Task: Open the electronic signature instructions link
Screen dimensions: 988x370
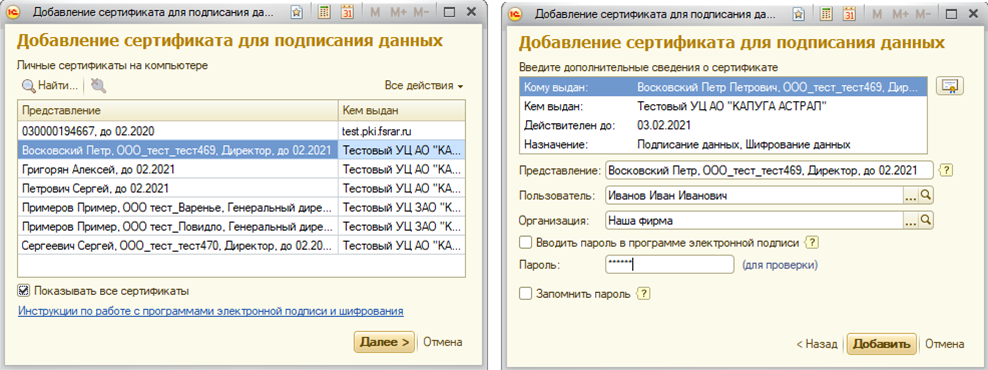Action: pos(210,311)
